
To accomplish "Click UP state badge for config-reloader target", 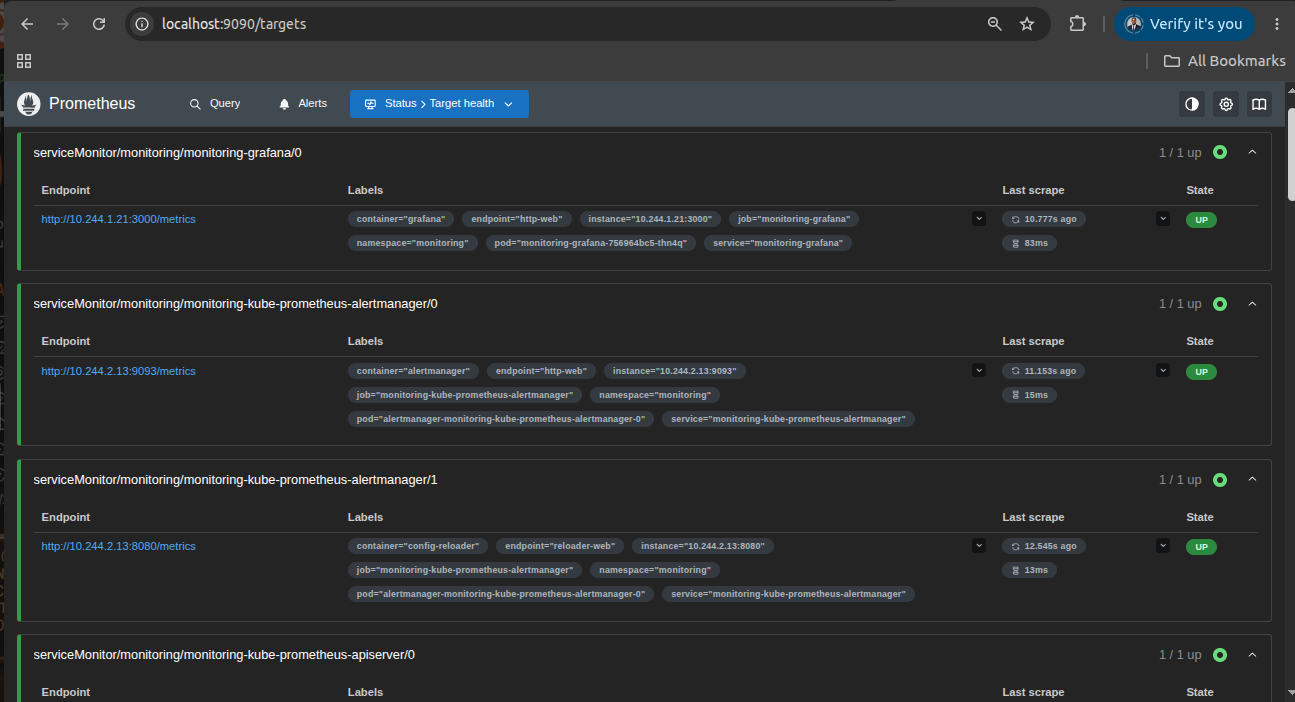I will pos(1201,547).
